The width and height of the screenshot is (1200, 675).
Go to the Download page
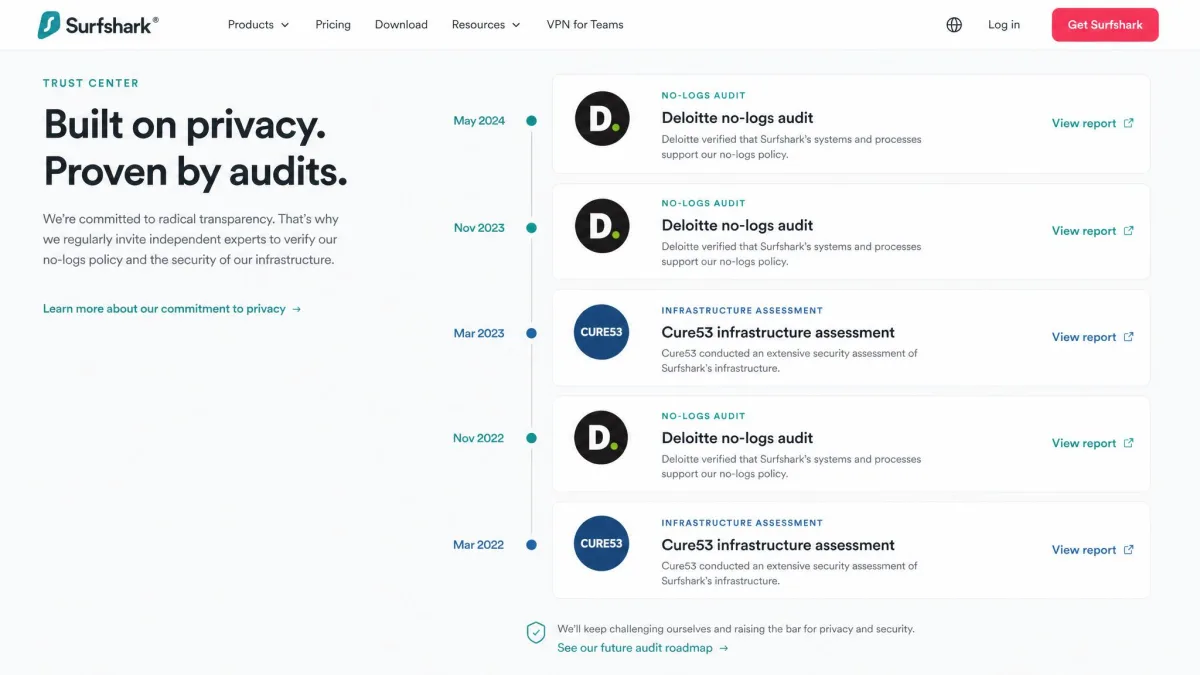pyautogui.click(x=401, y=25)
